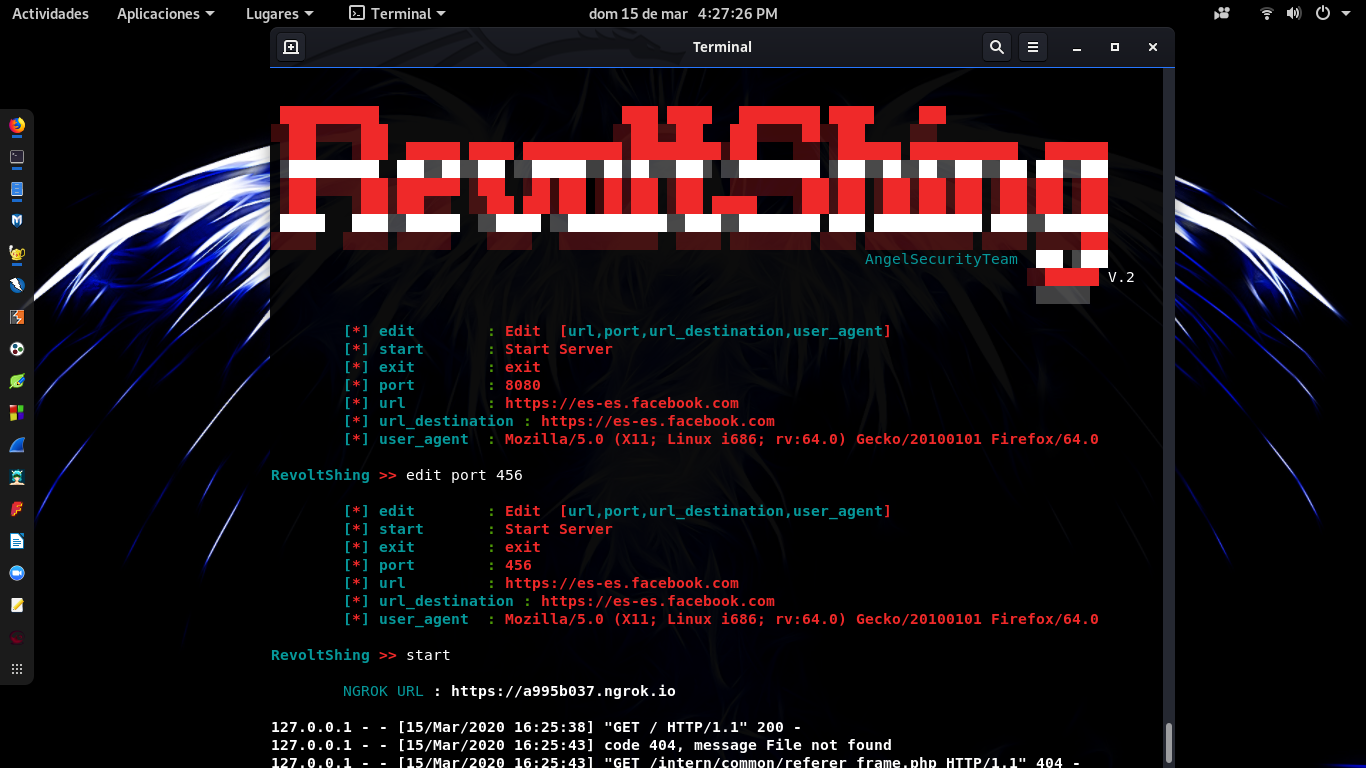Click the 'edit port 456' command text
Viewport: 1366px width, 768px height.
click(464, 475)
